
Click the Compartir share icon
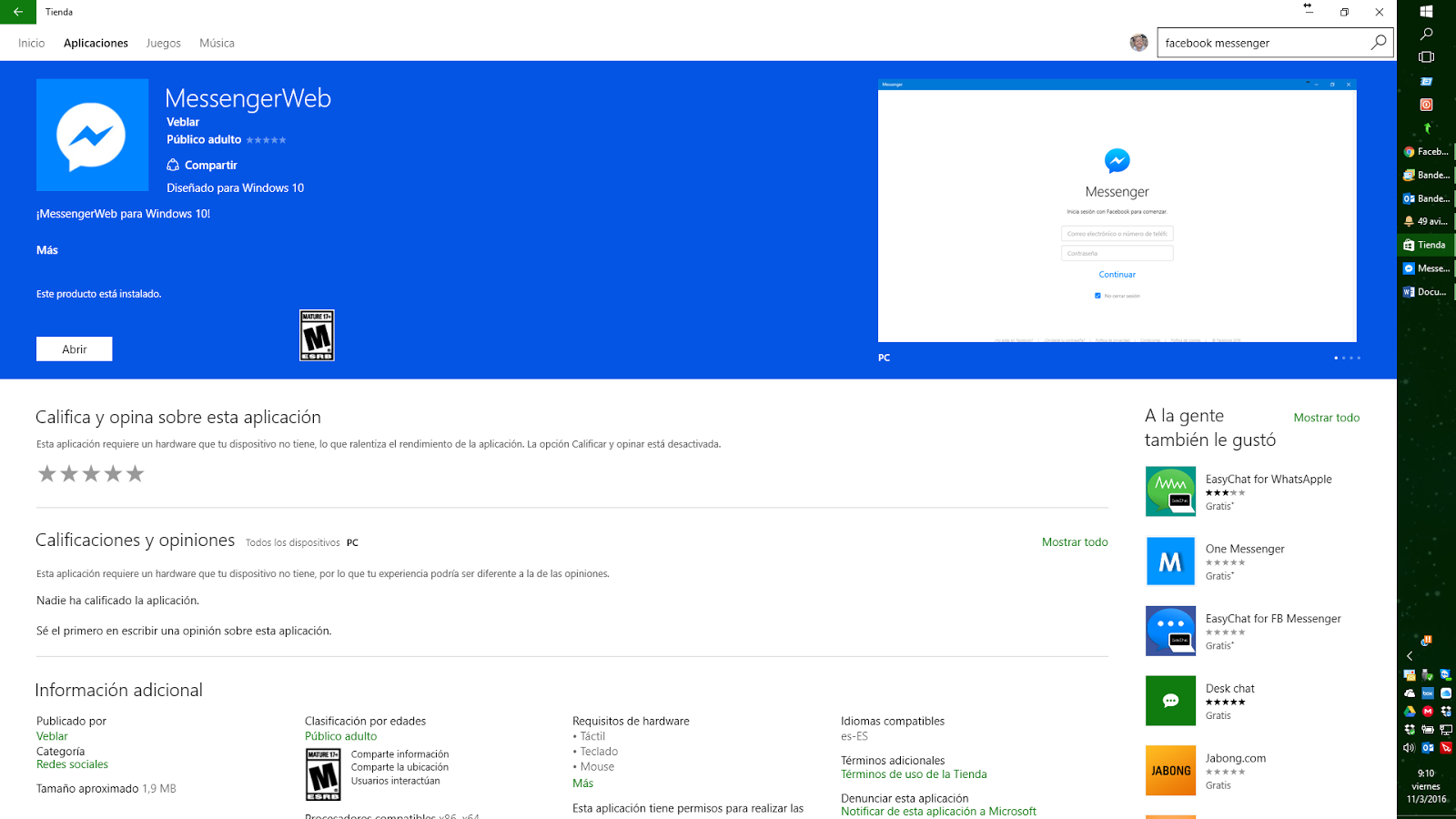coord(173,165)
